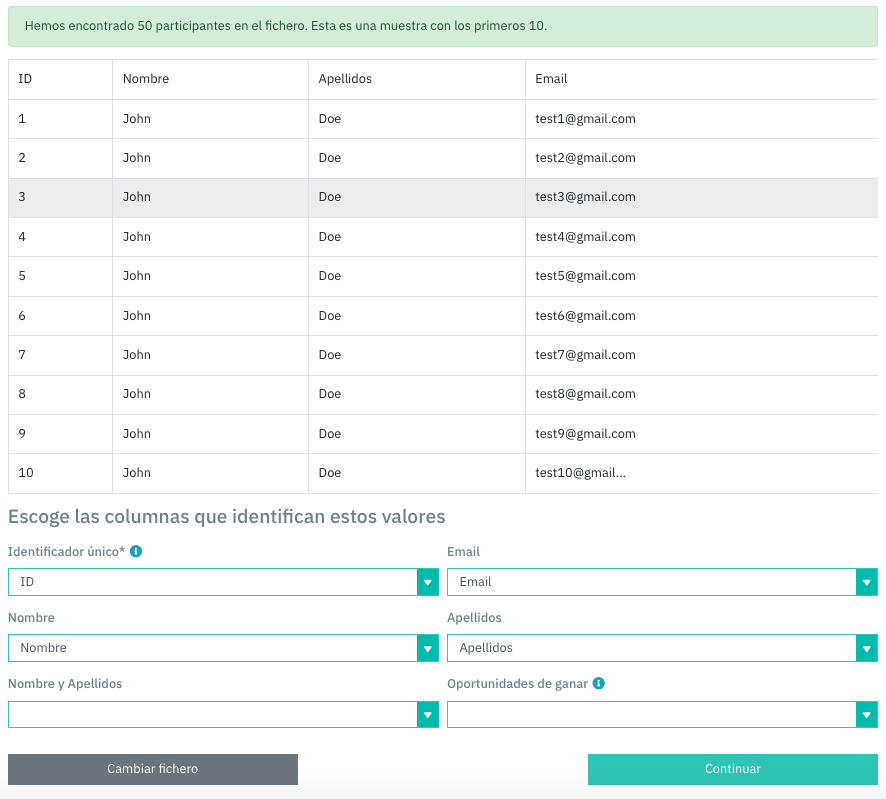
Task: Click the Email table column header
Action: (x=551, y=79)
